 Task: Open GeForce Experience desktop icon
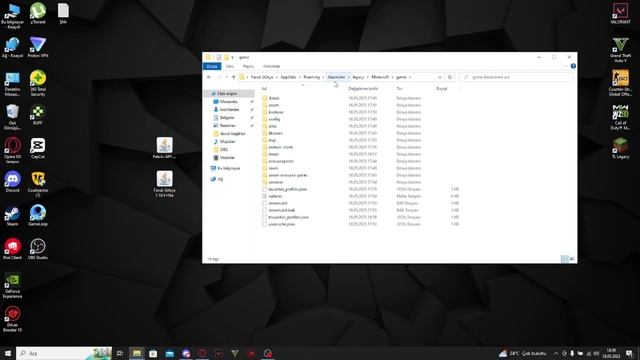pos(12,285)
